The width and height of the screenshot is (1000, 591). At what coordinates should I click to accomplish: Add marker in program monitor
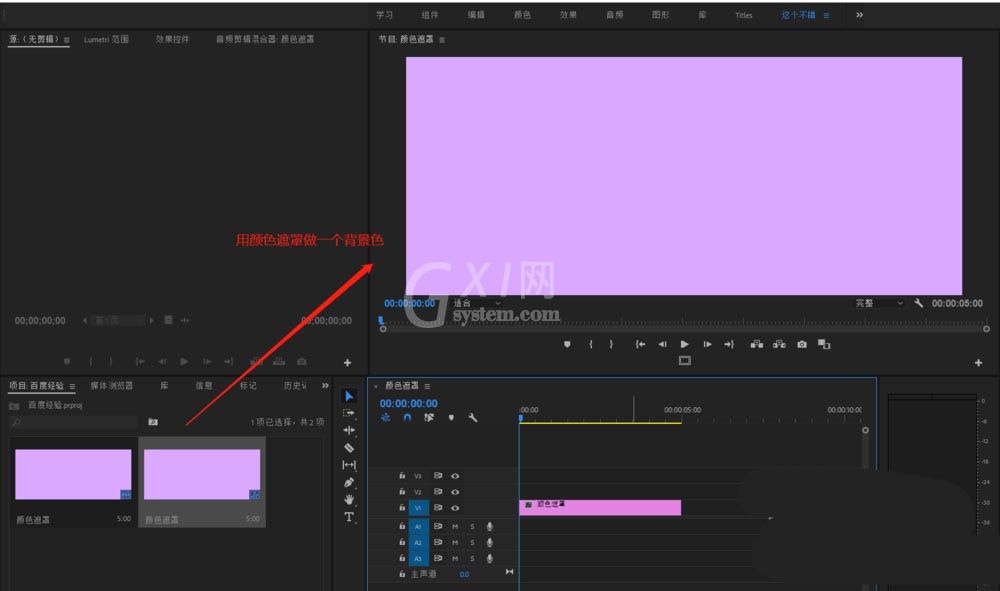tap(567, 344)
